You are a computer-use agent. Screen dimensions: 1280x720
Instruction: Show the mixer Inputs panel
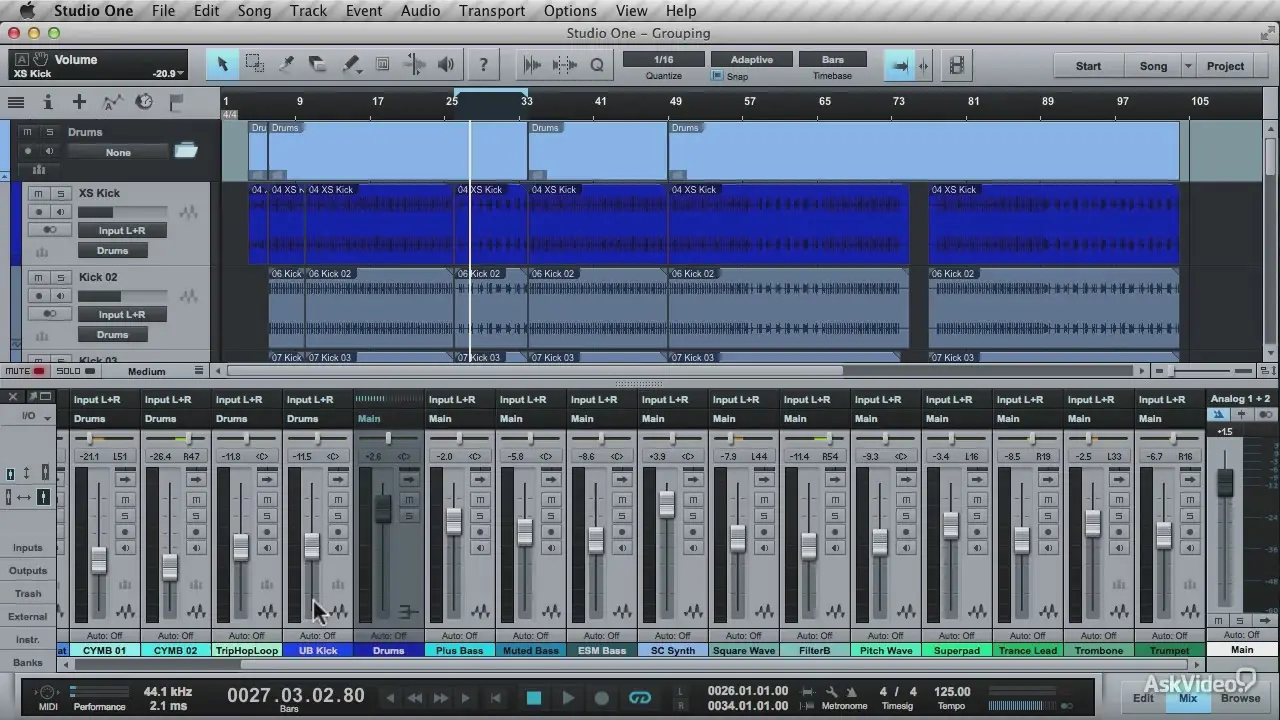point(28,548)
